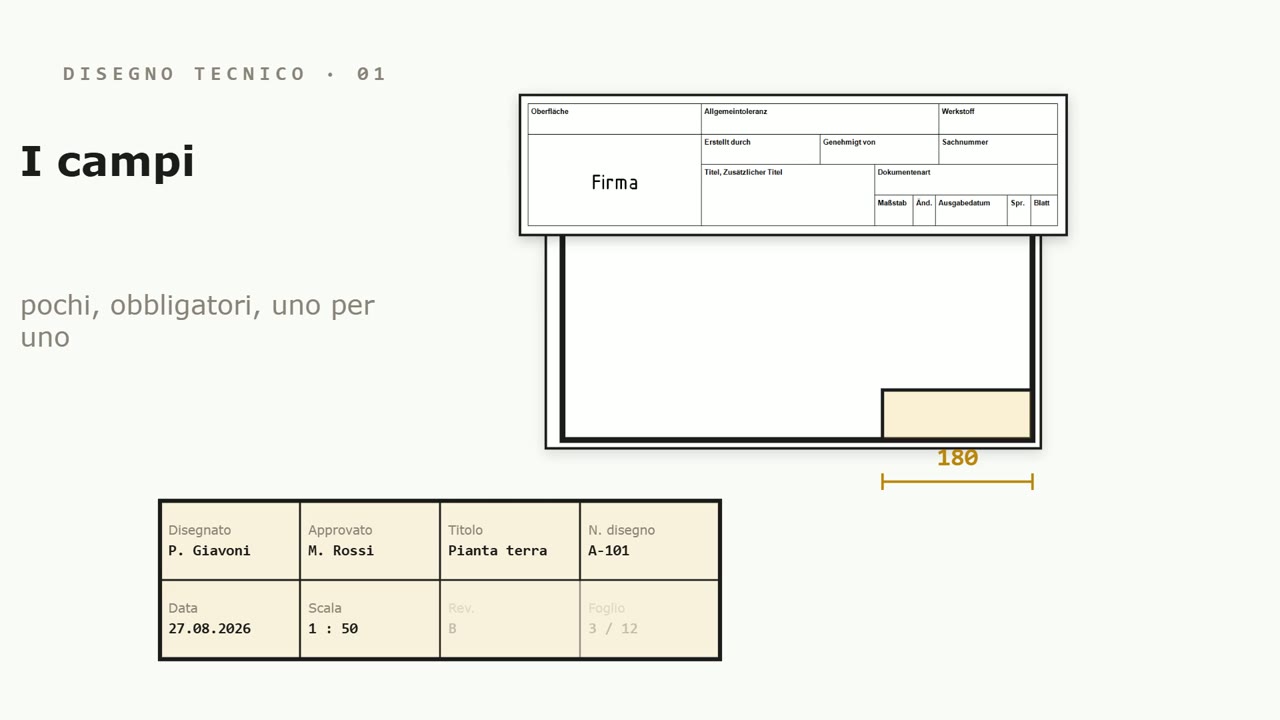Select the "Dokumentenart" field
Image resolution: width=1280 pixels, height=720 pixels.
[966, 179]
